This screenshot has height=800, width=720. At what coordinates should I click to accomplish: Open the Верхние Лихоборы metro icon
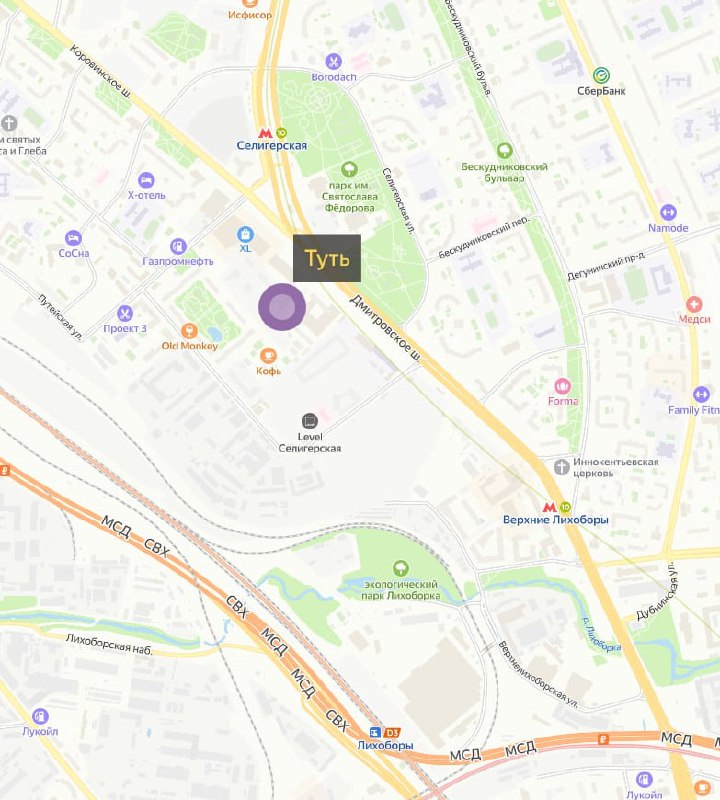549,508
